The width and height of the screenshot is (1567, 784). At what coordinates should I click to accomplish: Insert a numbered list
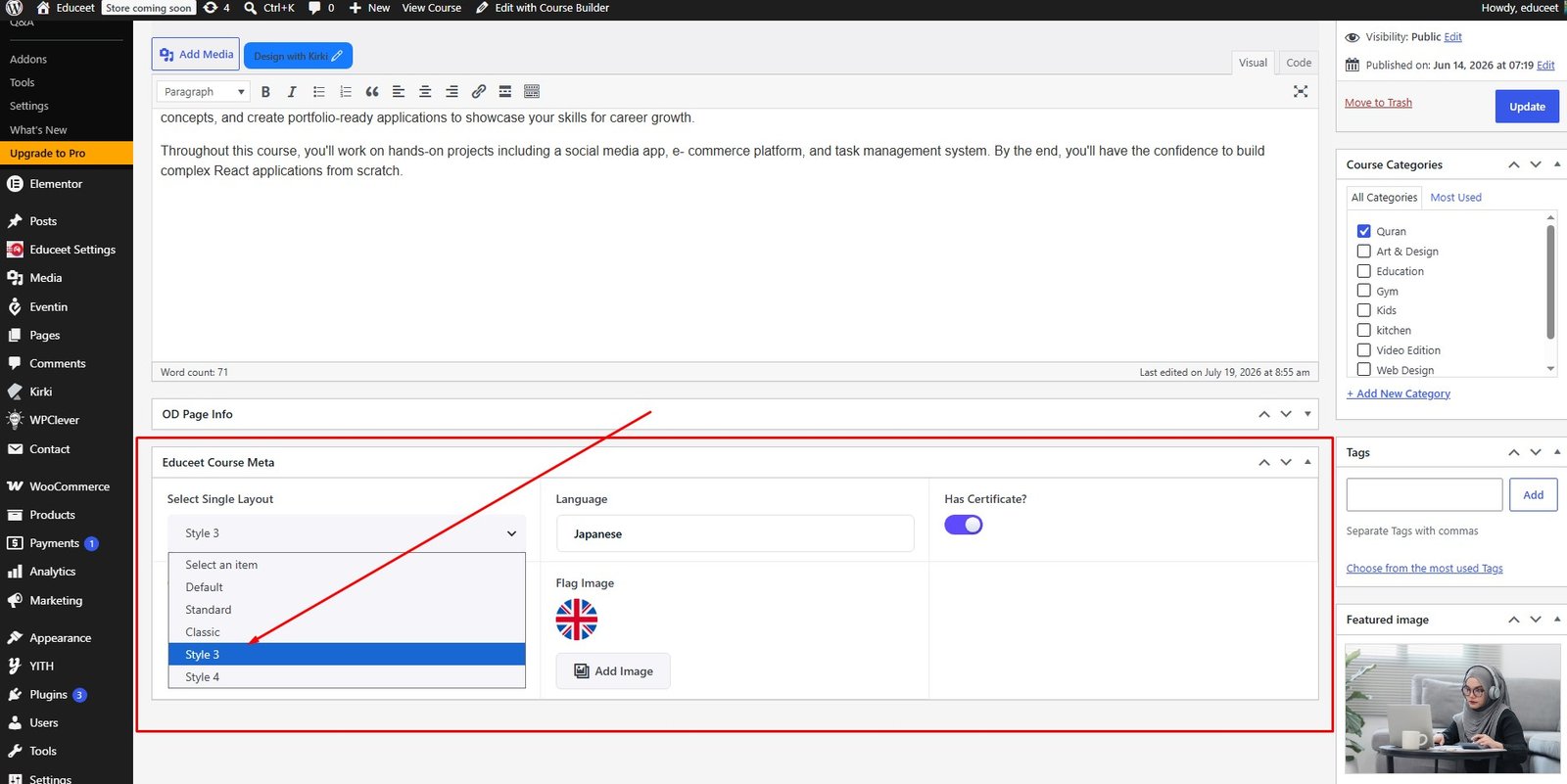coord(345,92)
